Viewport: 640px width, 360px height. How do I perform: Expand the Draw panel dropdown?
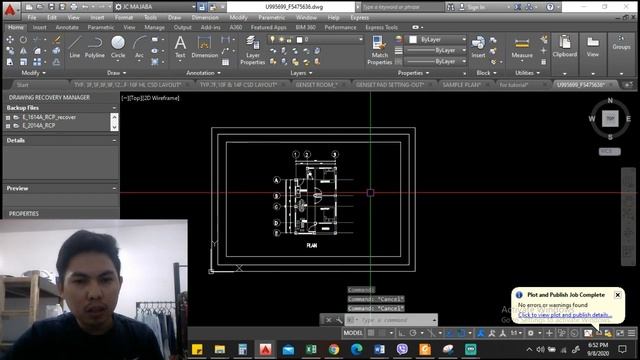click(x=117, y=73)
